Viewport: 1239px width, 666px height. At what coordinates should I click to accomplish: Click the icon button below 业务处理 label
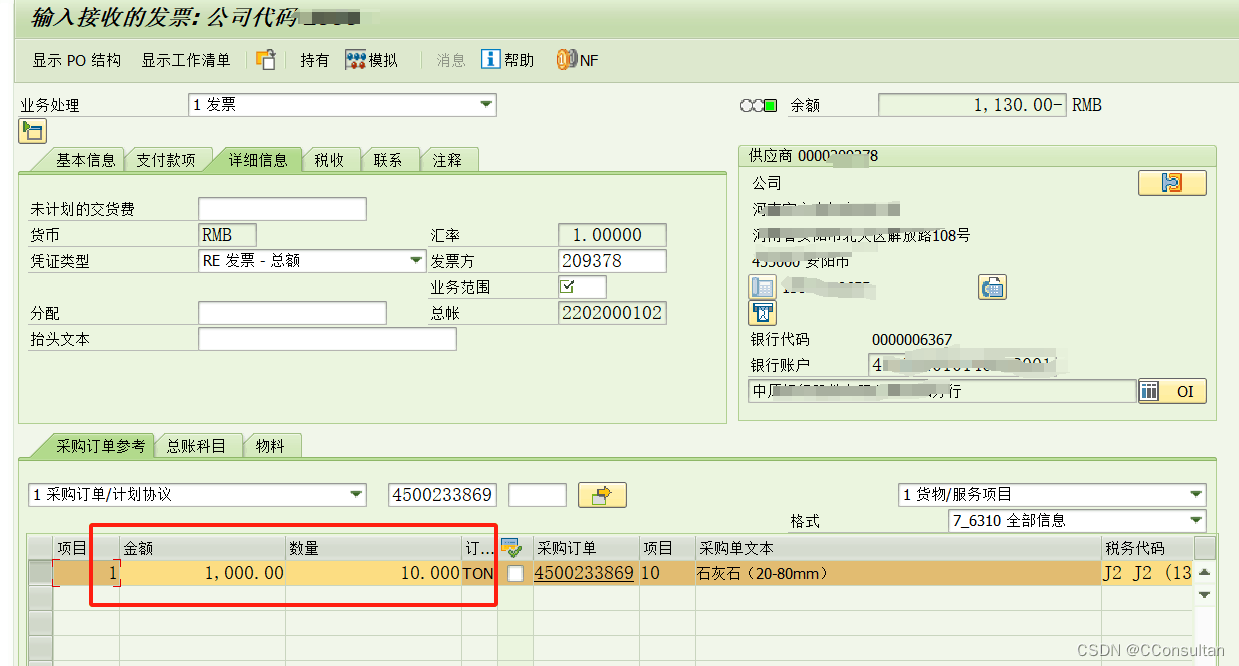[x=32, y=130]
